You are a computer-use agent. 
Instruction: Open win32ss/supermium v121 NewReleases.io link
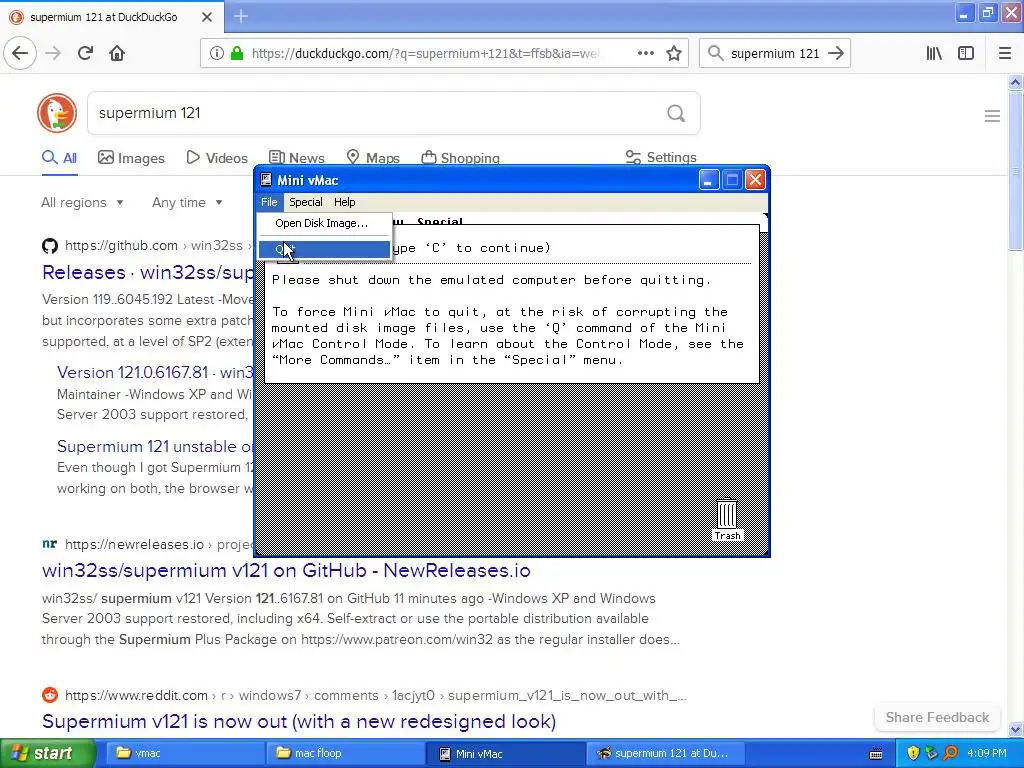[x=286, y=570]
